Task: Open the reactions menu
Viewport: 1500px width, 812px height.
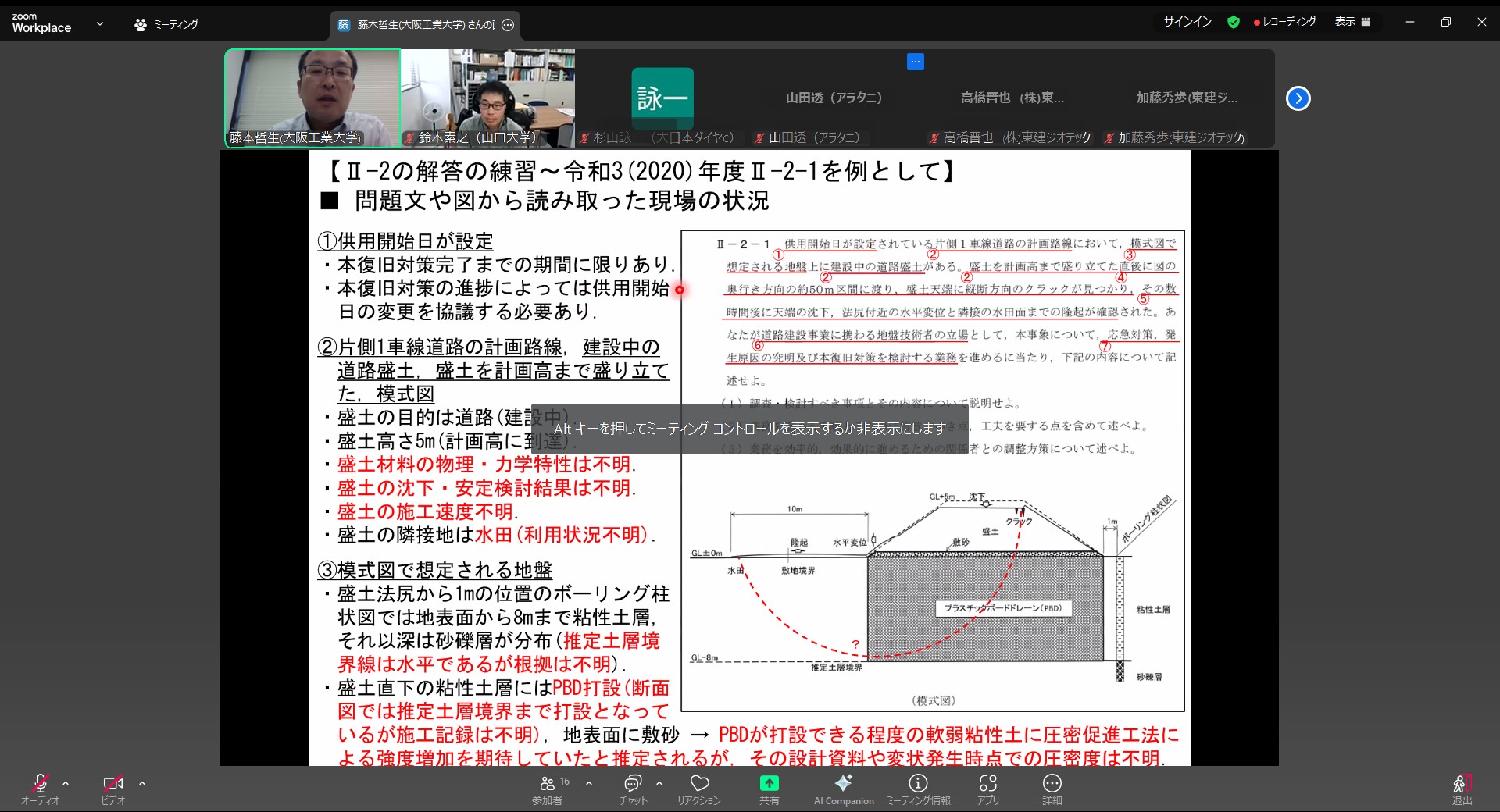Action: coord(699,784)
